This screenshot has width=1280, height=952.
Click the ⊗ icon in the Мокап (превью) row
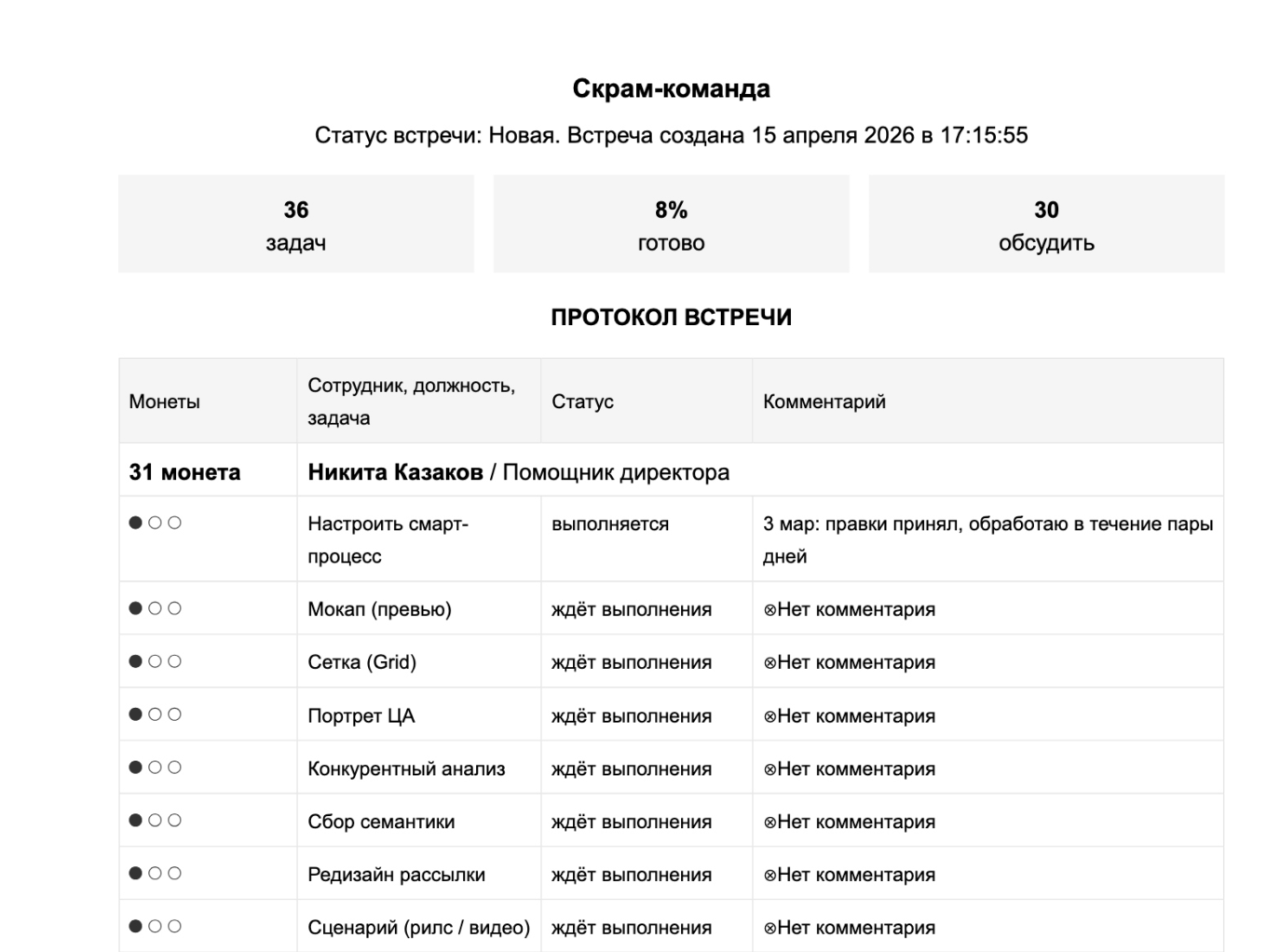pyautogui.click(x=769, y=610)
